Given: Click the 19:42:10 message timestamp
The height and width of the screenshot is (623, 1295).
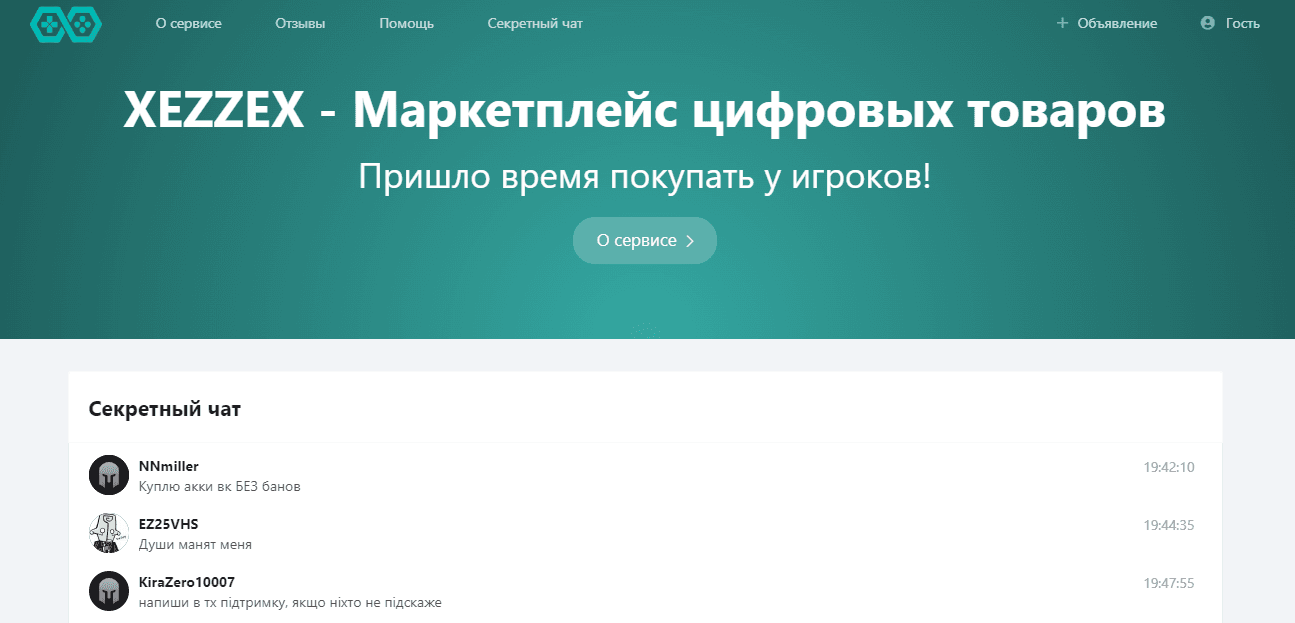Looking at the screenshot, I should click(x=1168, y=467).
